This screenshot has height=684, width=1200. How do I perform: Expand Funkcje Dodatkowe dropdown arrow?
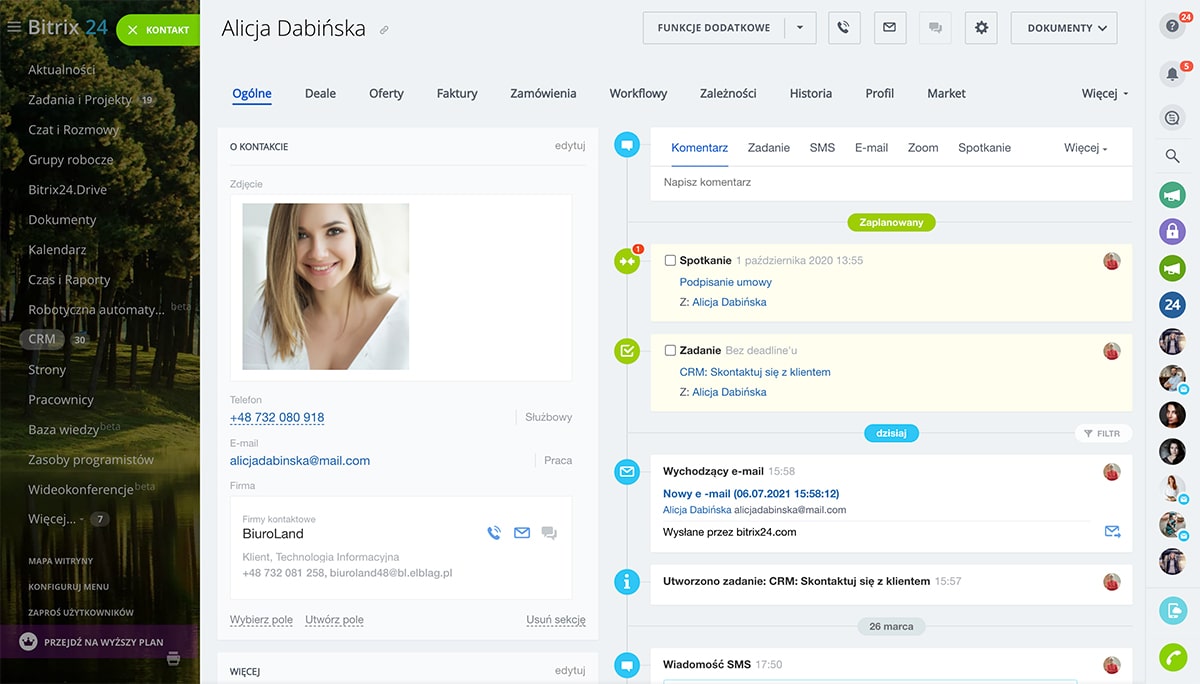tap(800, 28)
